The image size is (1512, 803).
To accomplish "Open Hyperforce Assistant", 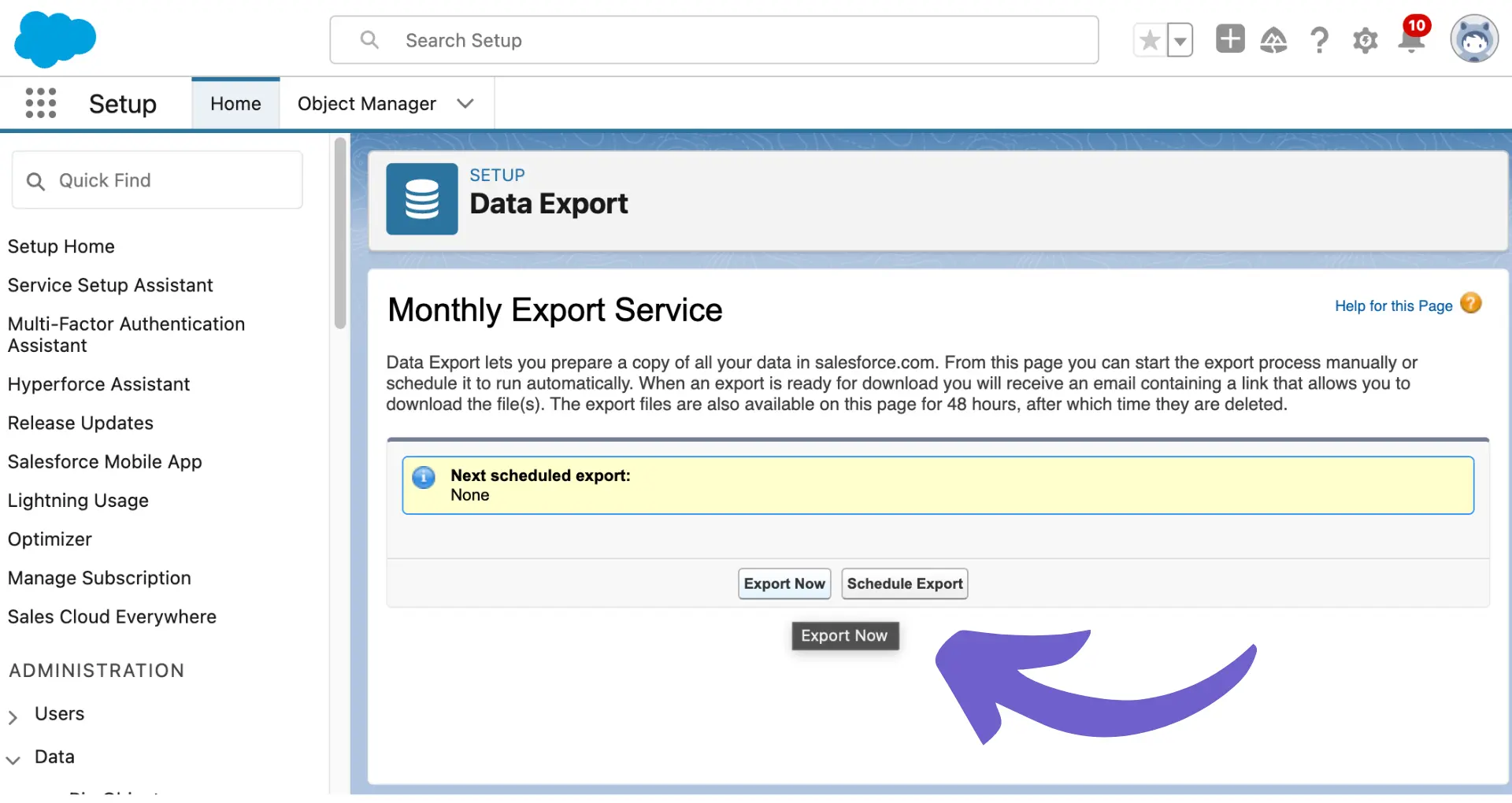I will click(98, 384).
